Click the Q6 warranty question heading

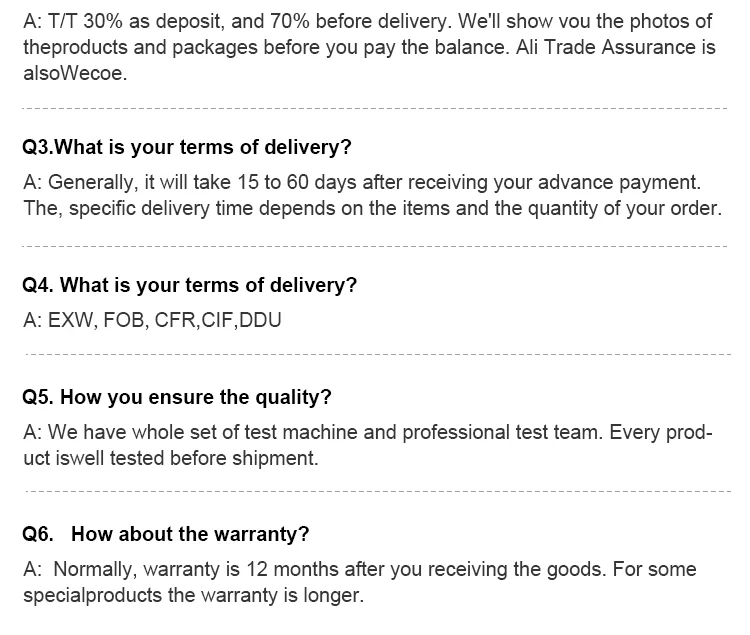coord(165,534)
